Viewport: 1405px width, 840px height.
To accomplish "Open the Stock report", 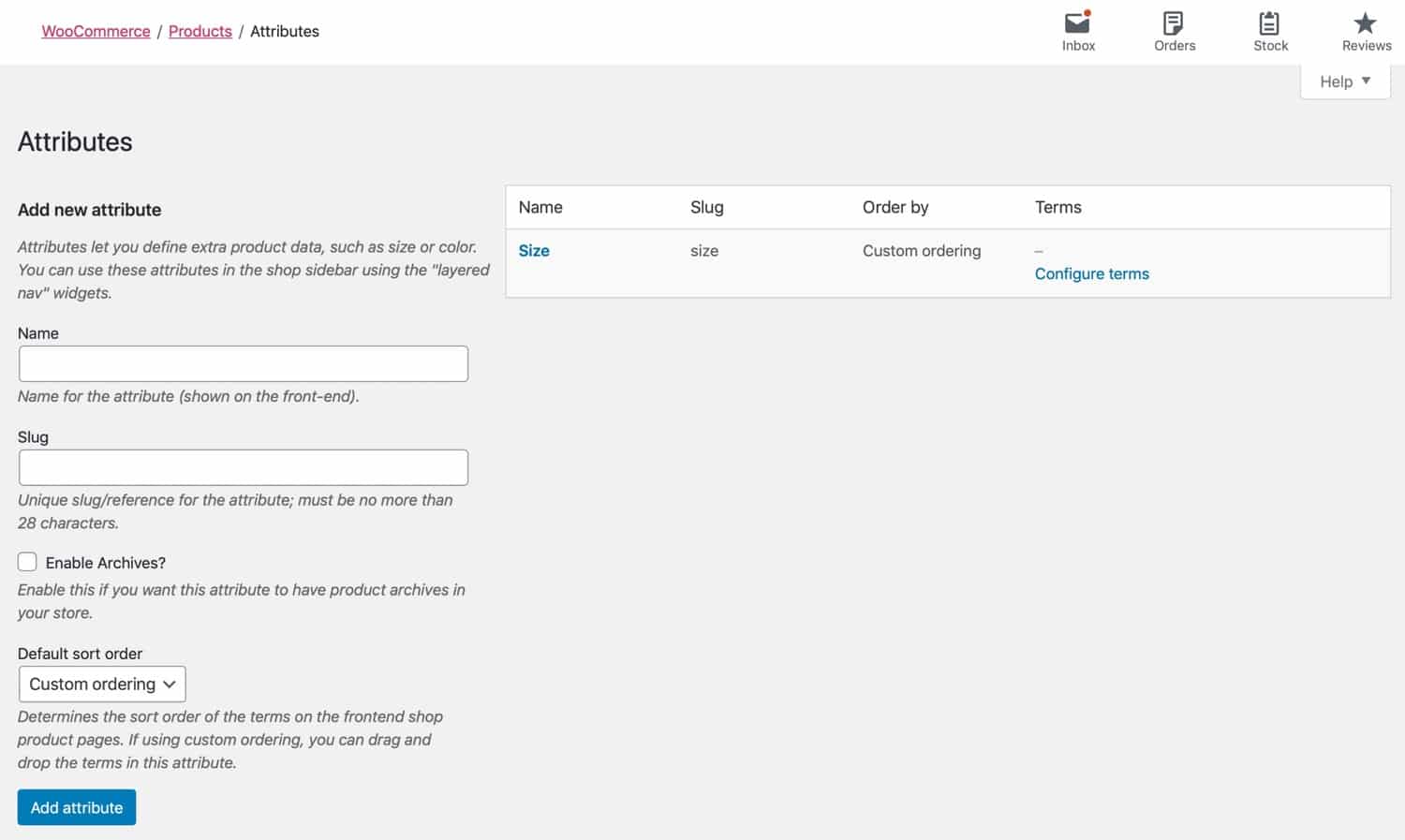I will click(x=1269, y=31).
